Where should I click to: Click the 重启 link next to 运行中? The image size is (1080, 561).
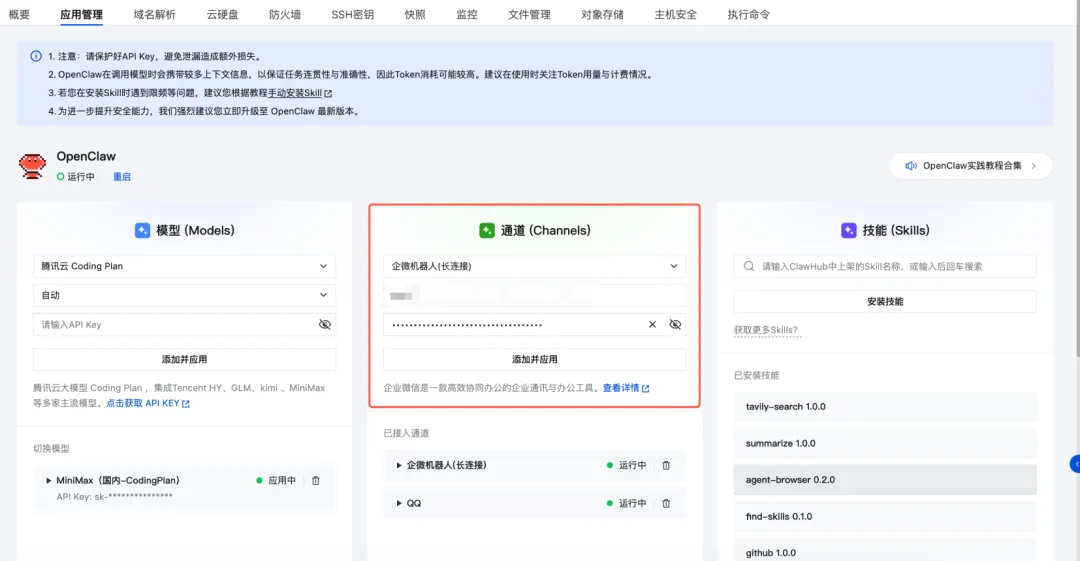point(122,177)
